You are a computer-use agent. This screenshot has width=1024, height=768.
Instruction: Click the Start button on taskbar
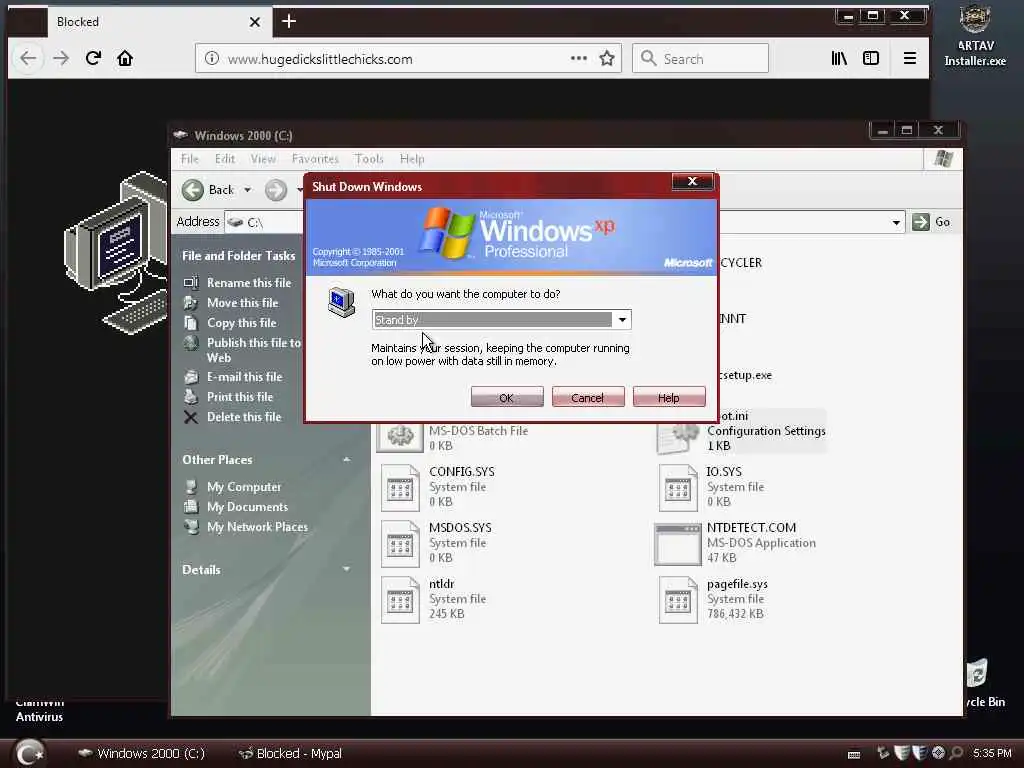point(29,753)
